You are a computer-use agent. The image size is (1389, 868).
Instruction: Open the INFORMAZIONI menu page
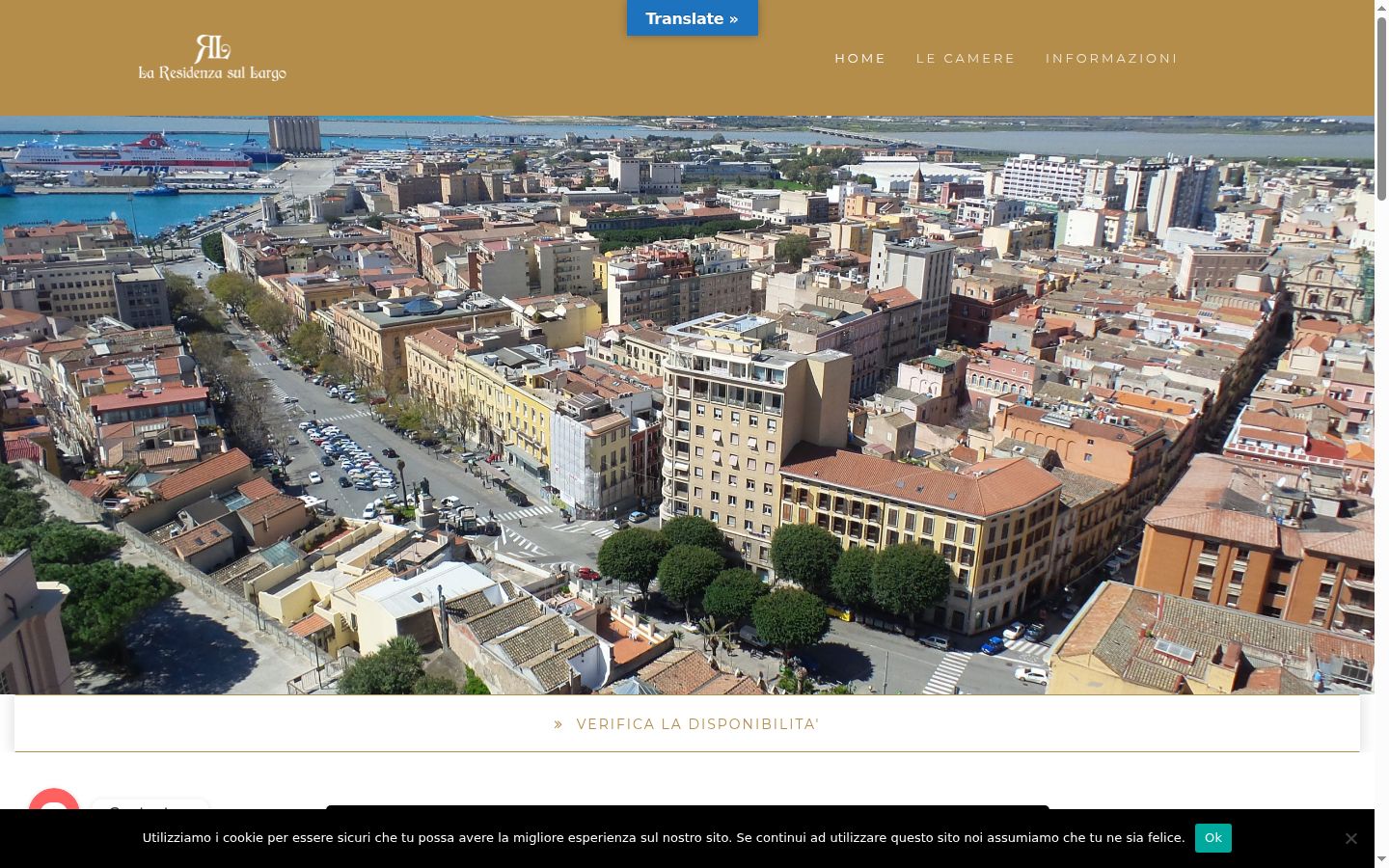pos(1111,58)
